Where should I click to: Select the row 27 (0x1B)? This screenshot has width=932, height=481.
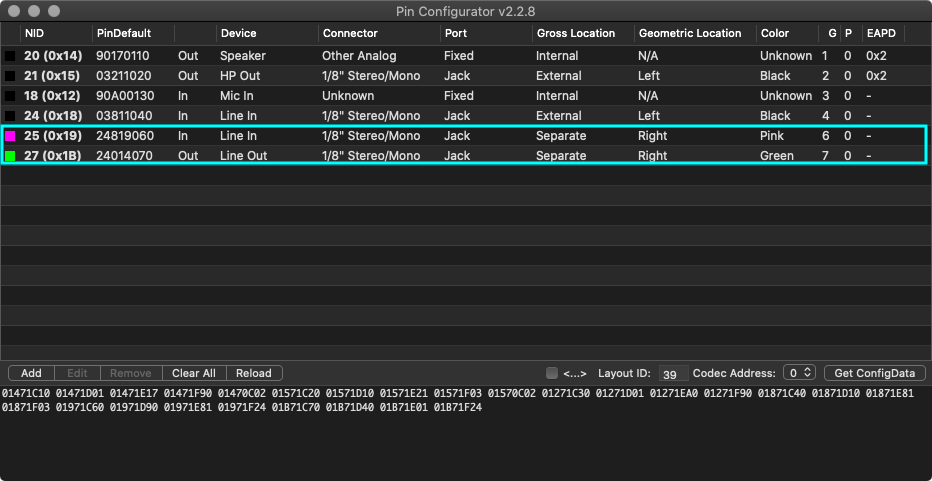pyautogui.click(x=466, y=156)
